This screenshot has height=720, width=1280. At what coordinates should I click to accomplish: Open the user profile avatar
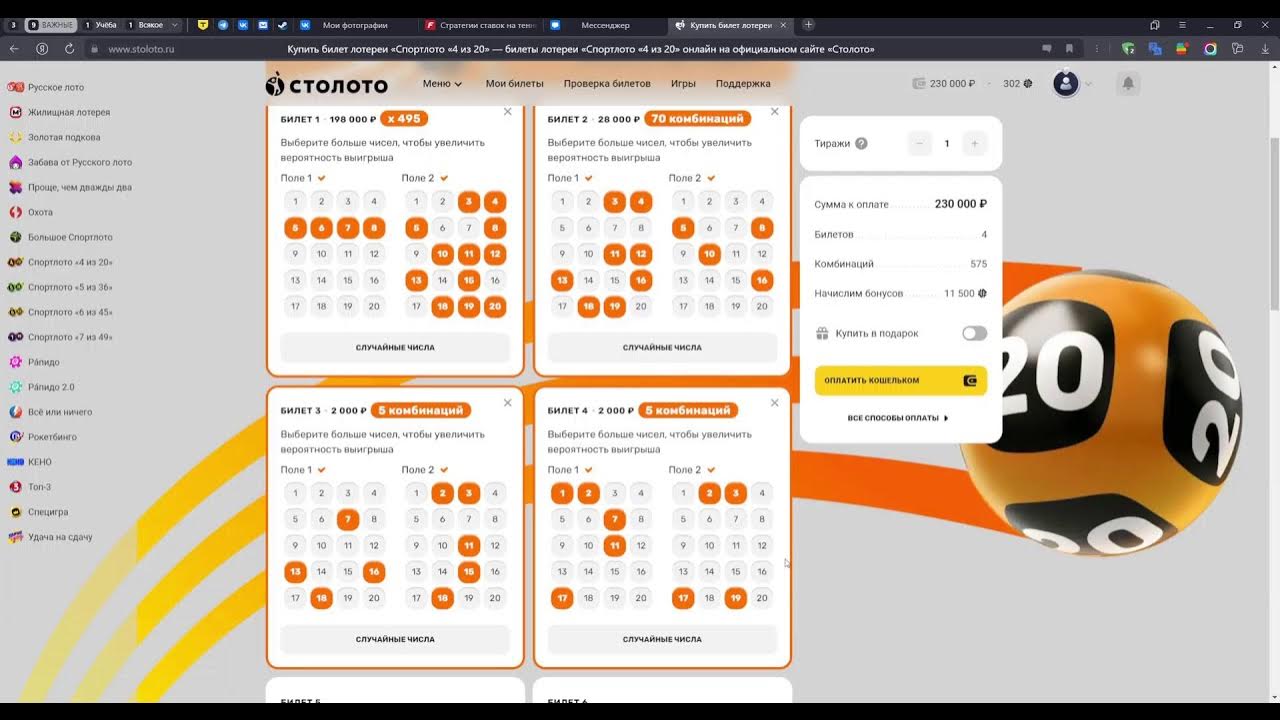tap(1066, 84)
